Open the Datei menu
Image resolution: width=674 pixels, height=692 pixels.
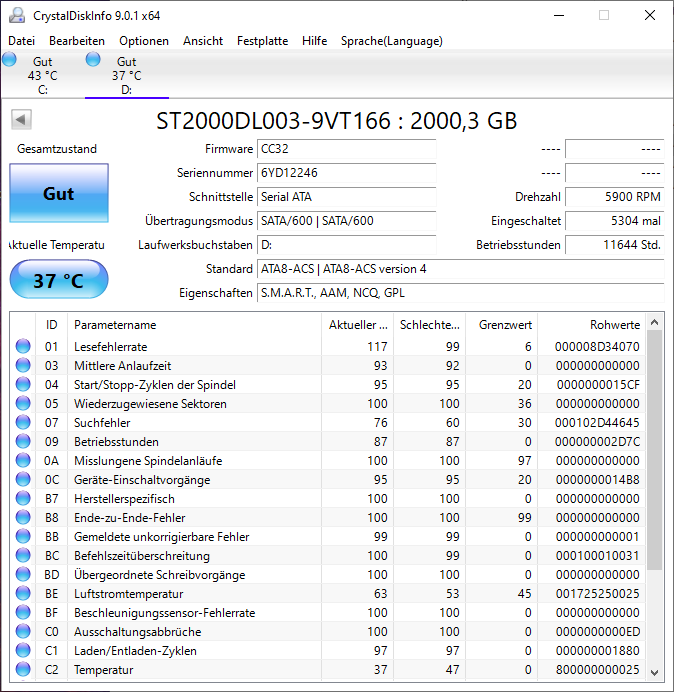(22, 41)
